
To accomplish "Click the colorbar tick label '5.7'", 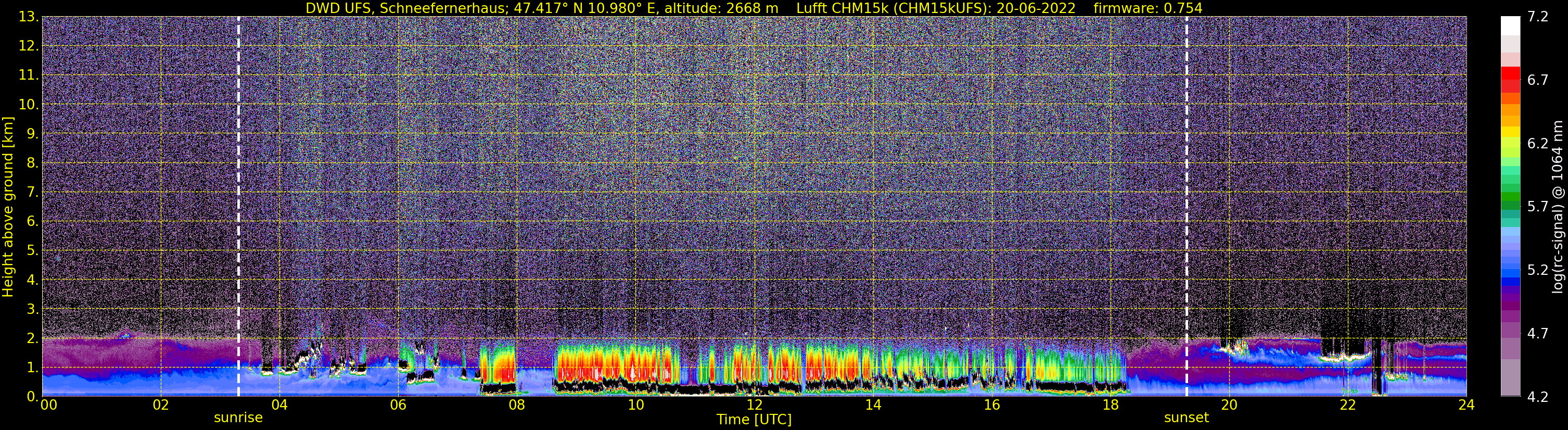I will tap(1538, 207).
